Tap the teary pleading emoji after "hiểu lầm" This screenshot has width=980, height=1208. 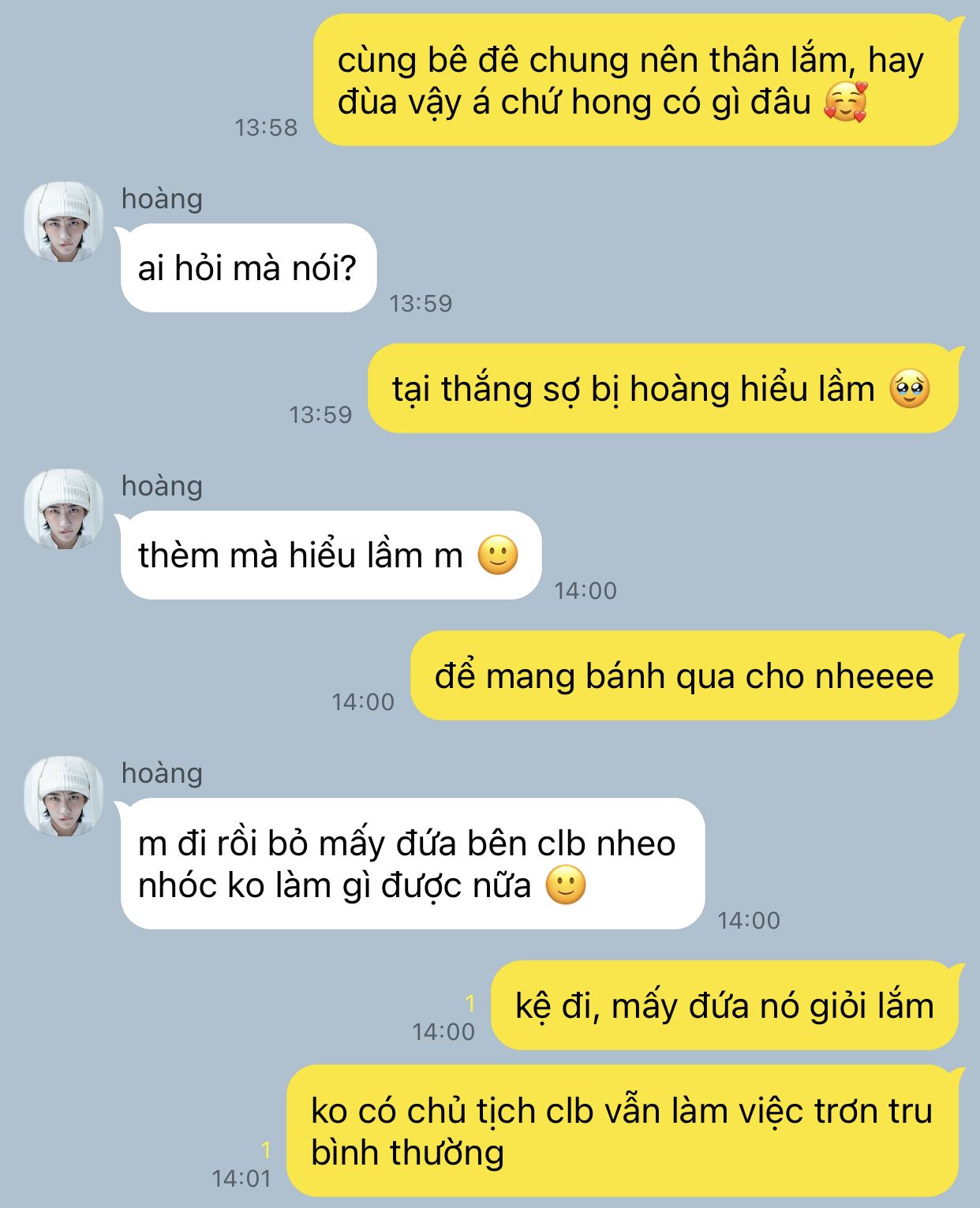[910, 389]
